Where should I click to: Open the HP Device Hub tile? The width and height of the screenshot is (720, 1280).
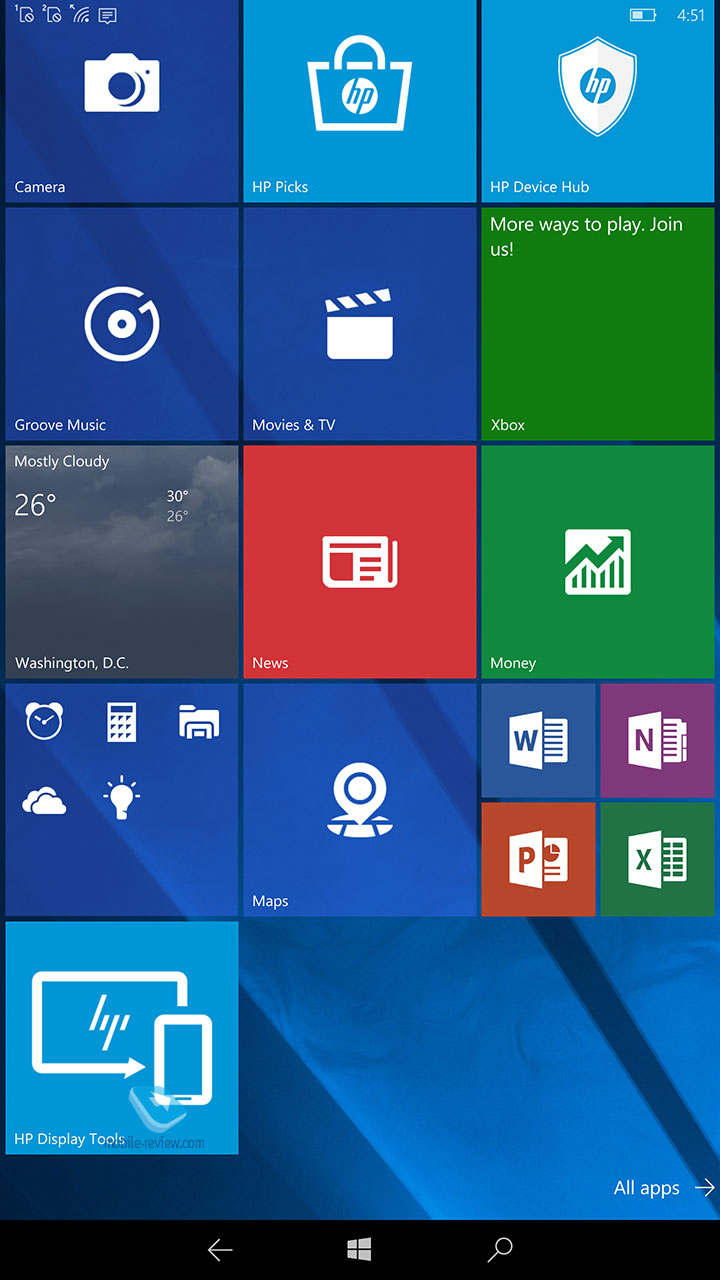598,101
